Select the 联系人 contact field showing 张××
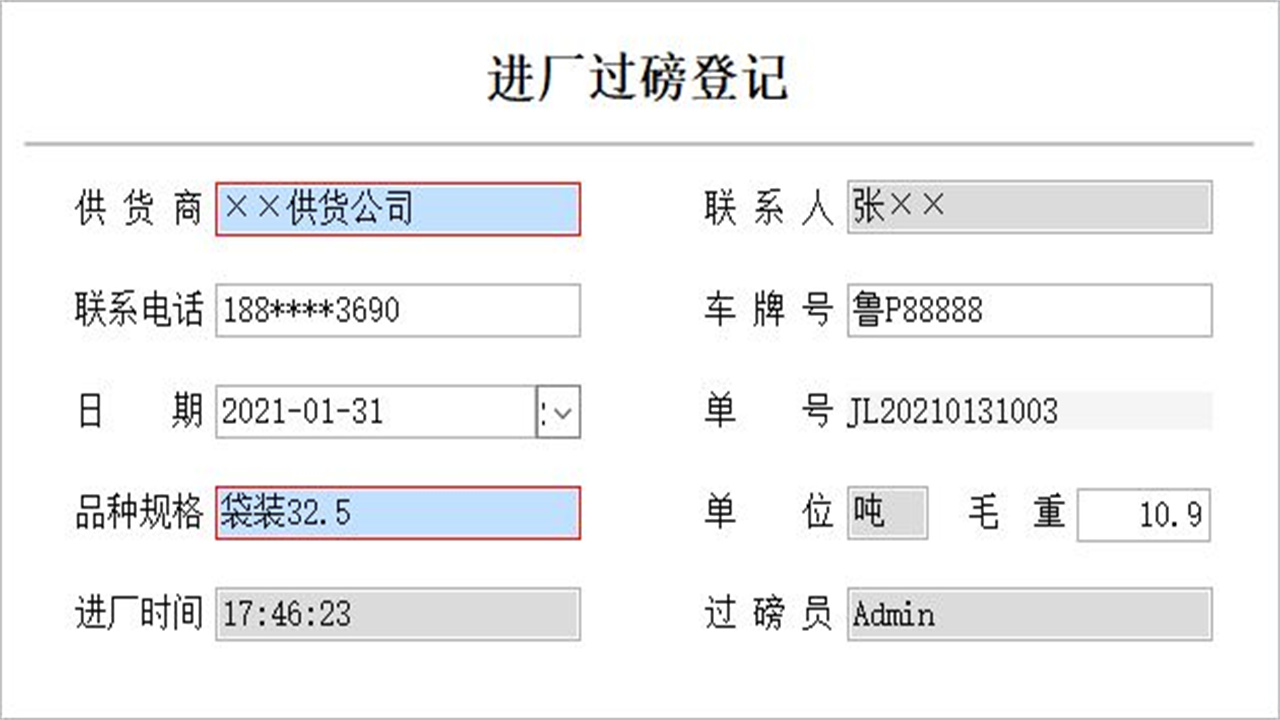This screenshot has height=720, width=1280. 1028,208
